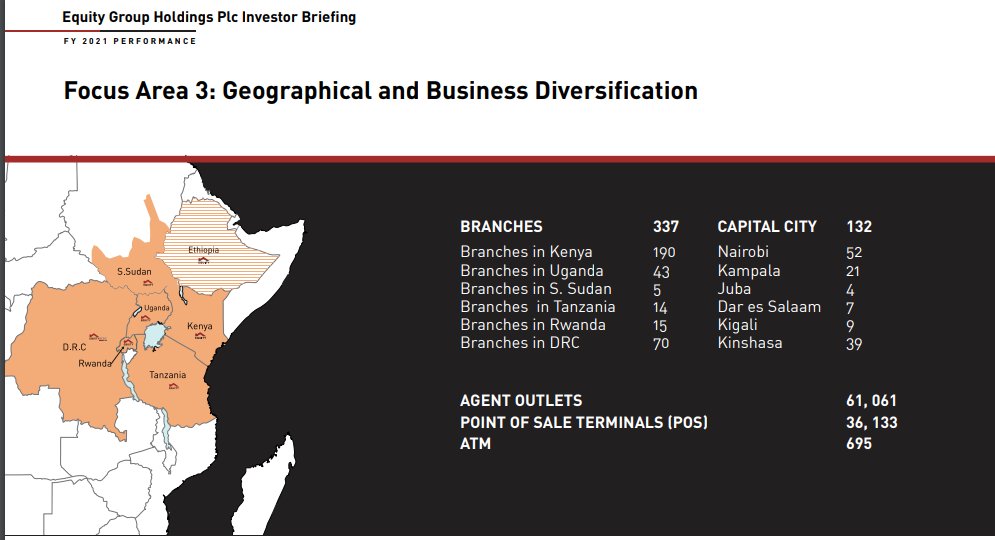This screenshot has height=540, width=995.
Task: Click the 'BRANCHES' heading
Action: point(501,227)
